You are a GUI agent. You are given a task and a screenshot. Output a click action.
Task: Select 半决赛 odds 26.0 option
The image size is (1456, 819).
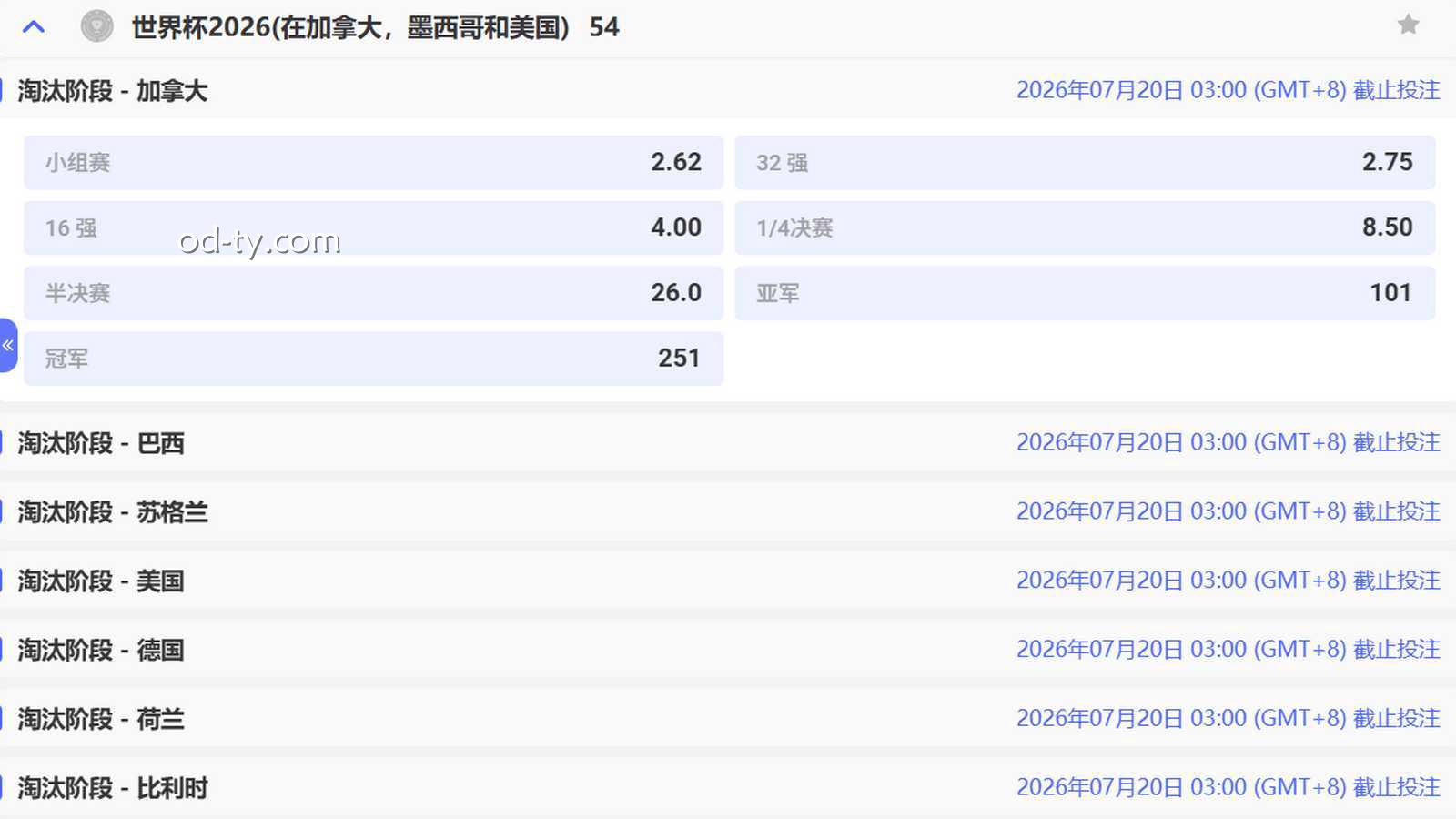click(373, 293)
